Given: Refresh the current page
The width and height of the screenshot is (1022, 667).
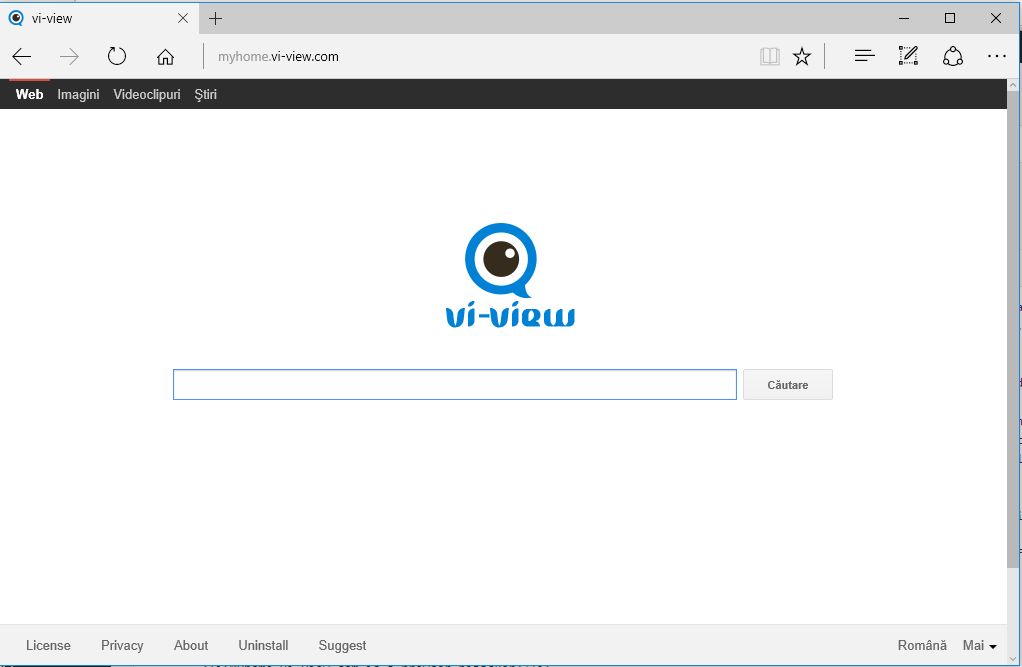Looking at the screenshot, I should coord(116,56).
